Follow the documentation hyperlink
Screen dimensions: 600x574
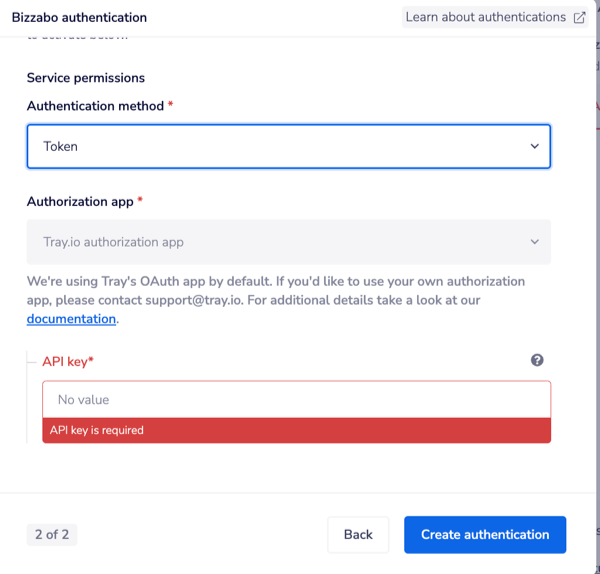71,319
